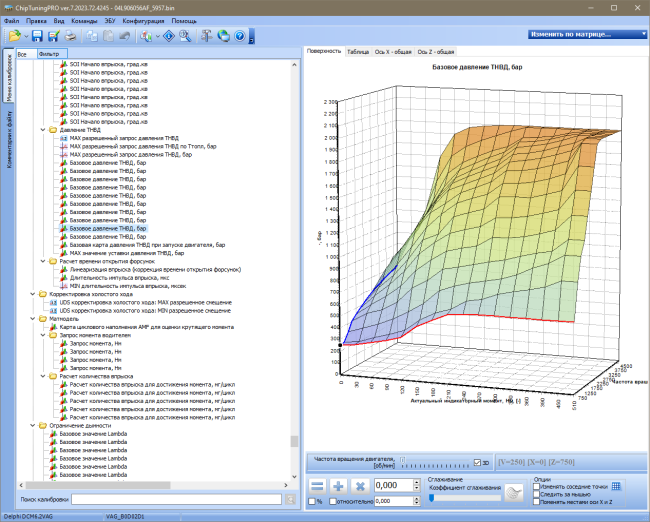Open the Правка menu
Image resolution: width=650 pixels, height=522 pixels.
[36, 21]
